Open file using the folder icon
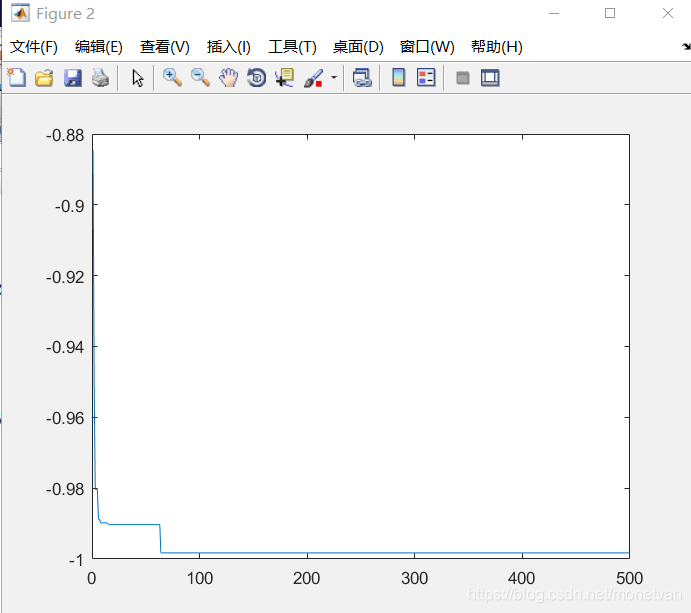Image resolution: width=691 pixels, height=613 pixels. pos(45,78)
